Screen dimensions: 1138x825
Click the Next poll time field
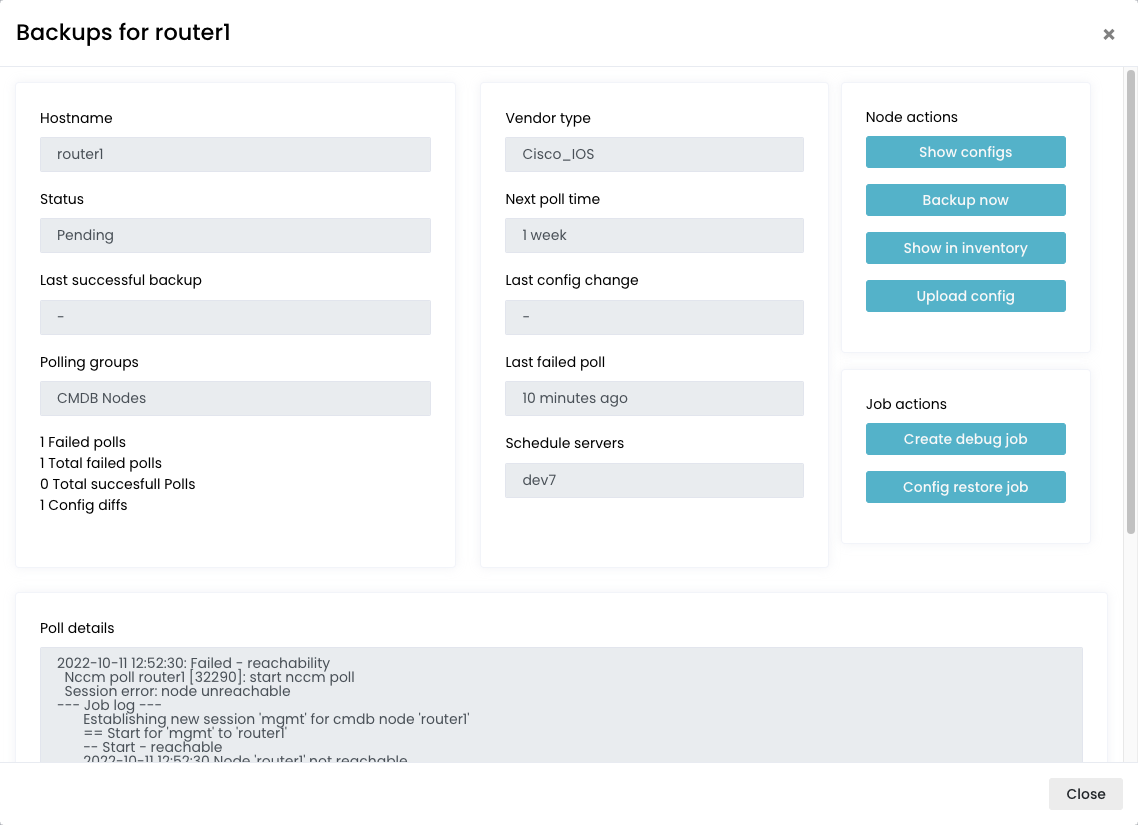pyautogui.click(x=654, y=235)
